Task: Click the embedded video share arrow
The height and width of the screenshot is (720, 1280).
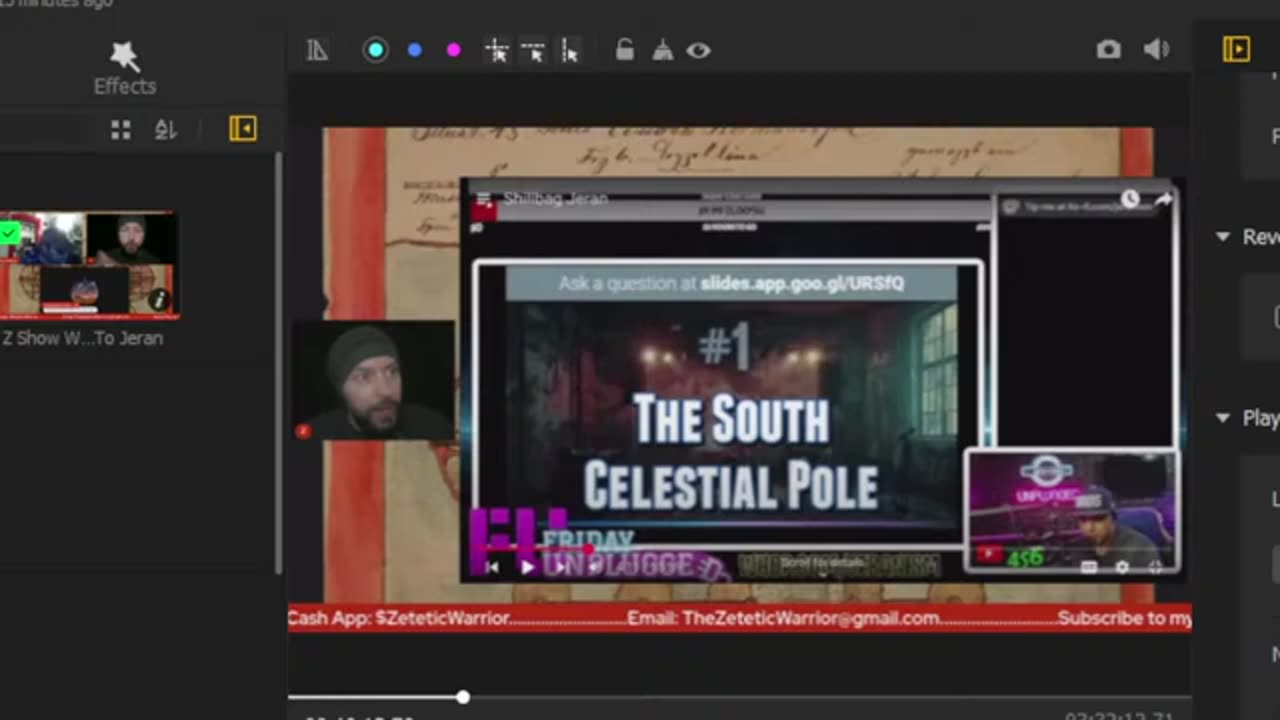Action: [1163, 200]
